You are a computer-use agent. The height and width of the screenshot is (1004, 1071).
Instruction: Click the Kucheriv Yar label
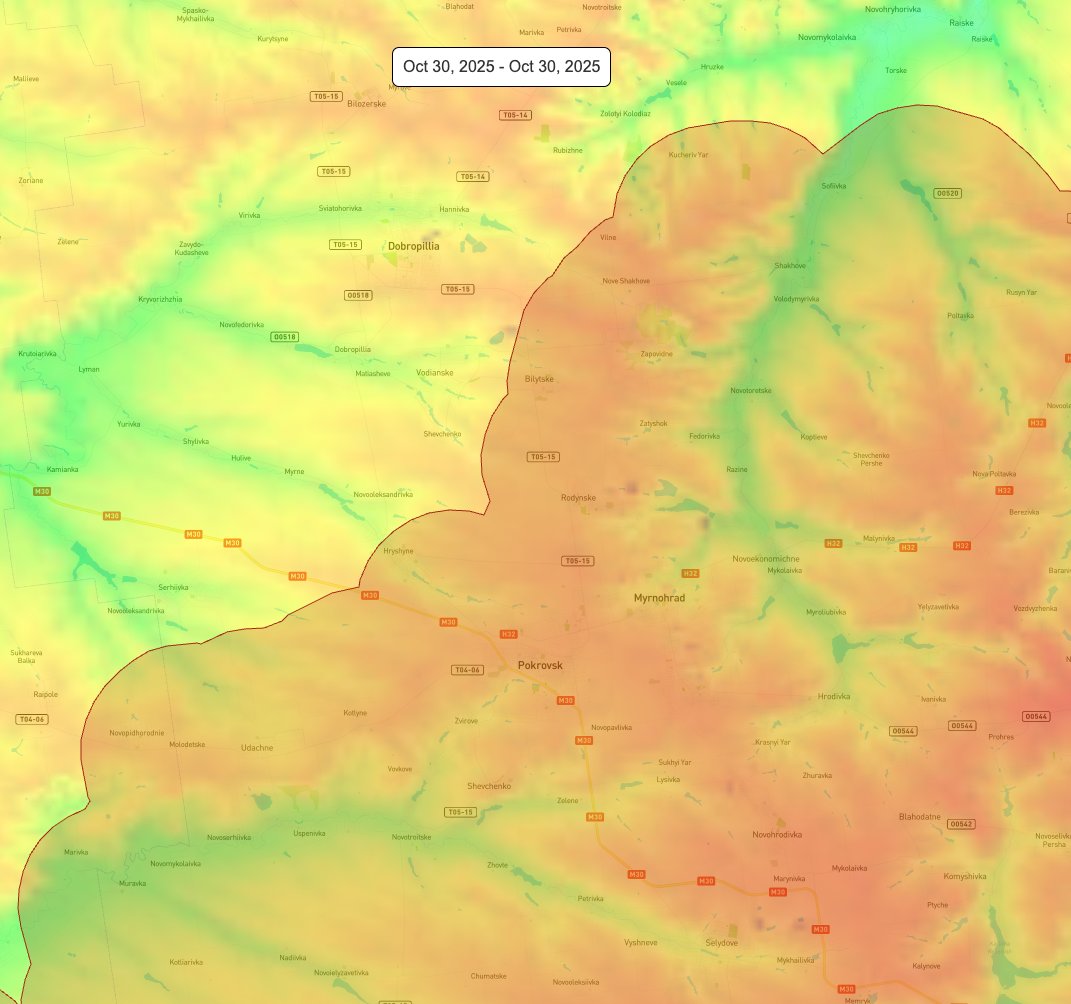(x=688, y=155)
